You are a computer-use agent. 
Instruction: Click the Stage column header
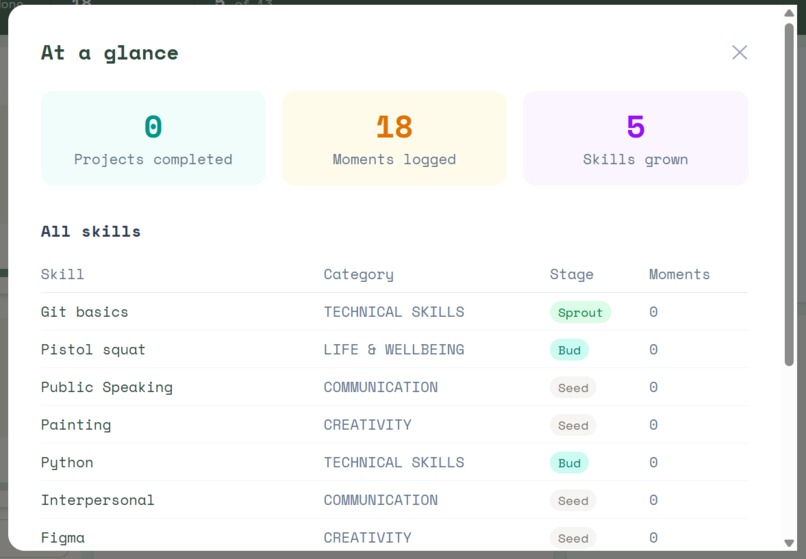point(572,275)
